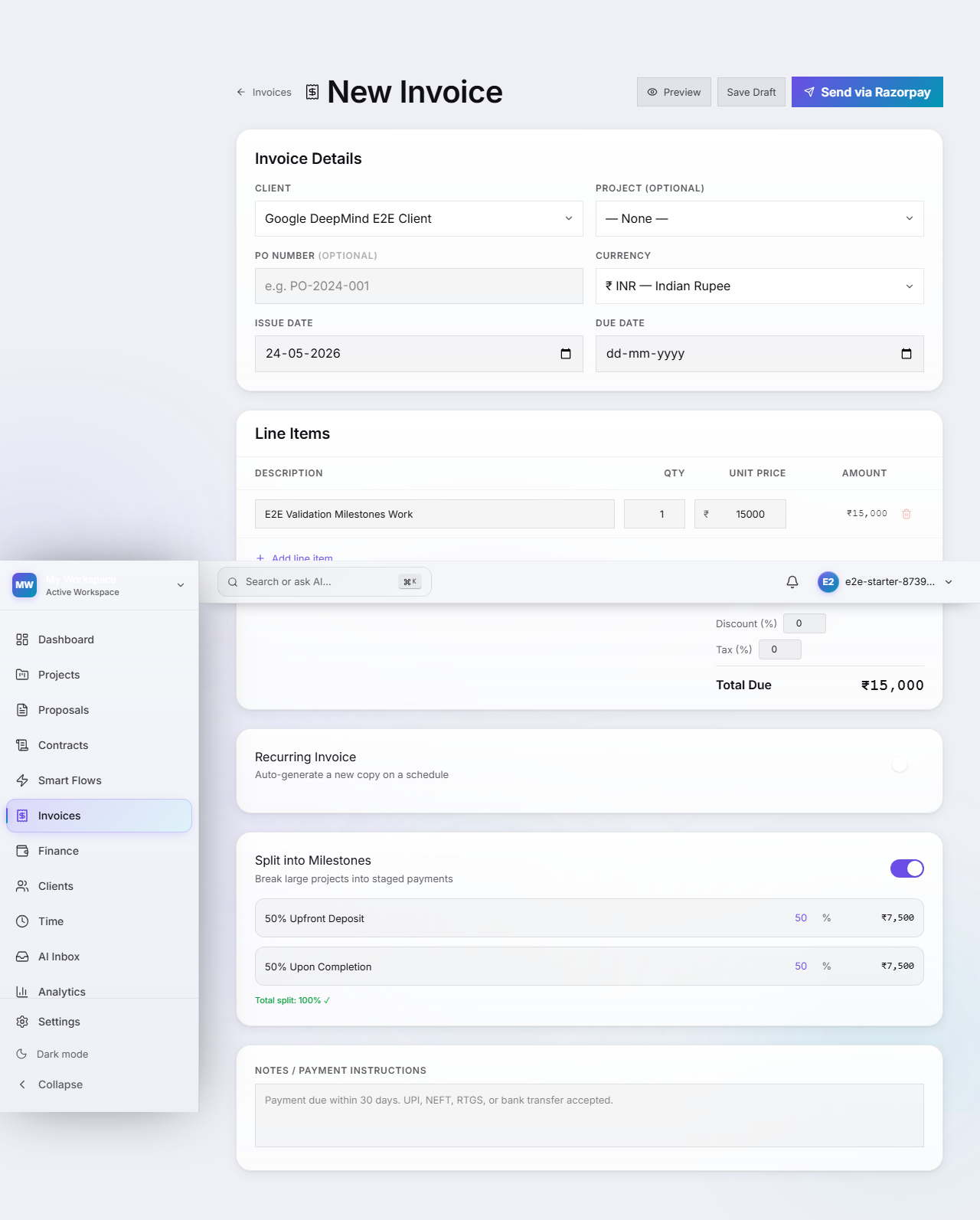The height and width of the screenshot is (1220, 980).
Task: Click Total split: 100% status text
Action: (x=292, y=1000)
